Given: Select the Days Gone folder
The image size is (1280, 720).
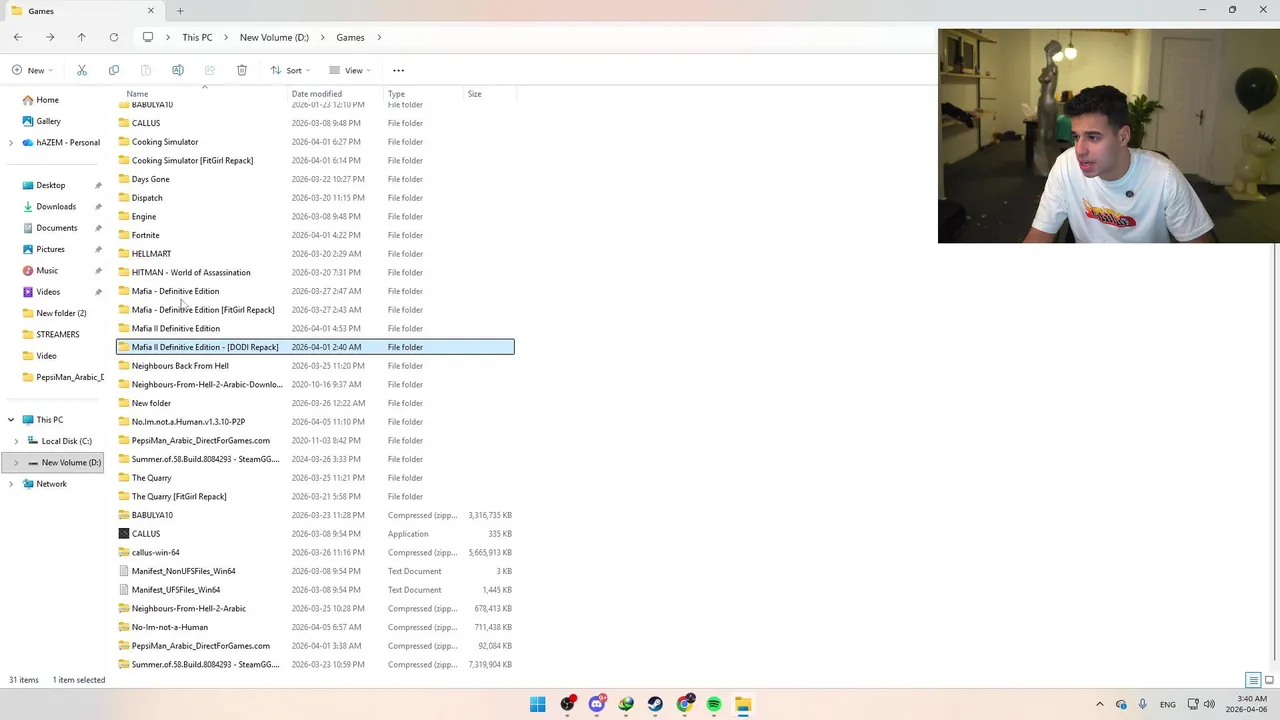Looking at the screenshot, I should click(x=315, y=179).
